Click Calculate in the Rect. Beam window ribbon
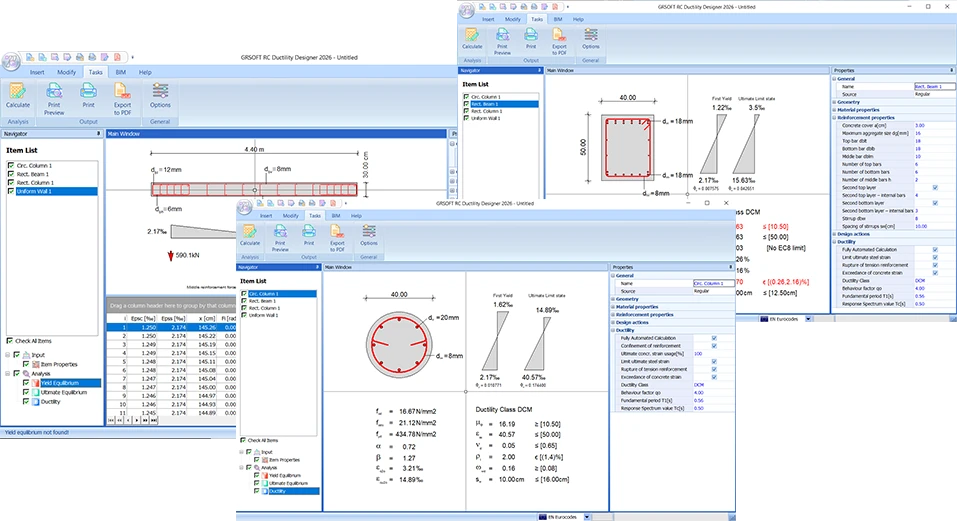This screenshot has width=957, height=521. pos(472,41)
